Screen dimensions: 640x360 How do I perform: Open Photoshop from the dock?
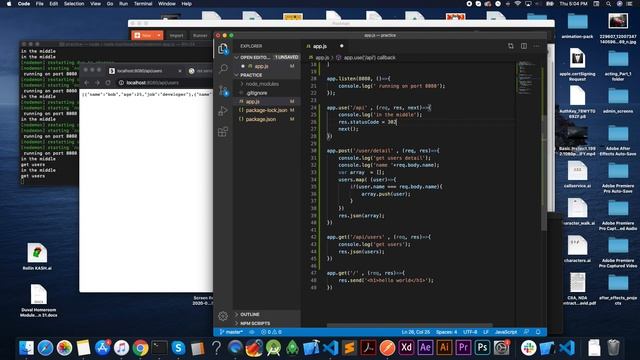pyautogui.click(x=482, y=348)
